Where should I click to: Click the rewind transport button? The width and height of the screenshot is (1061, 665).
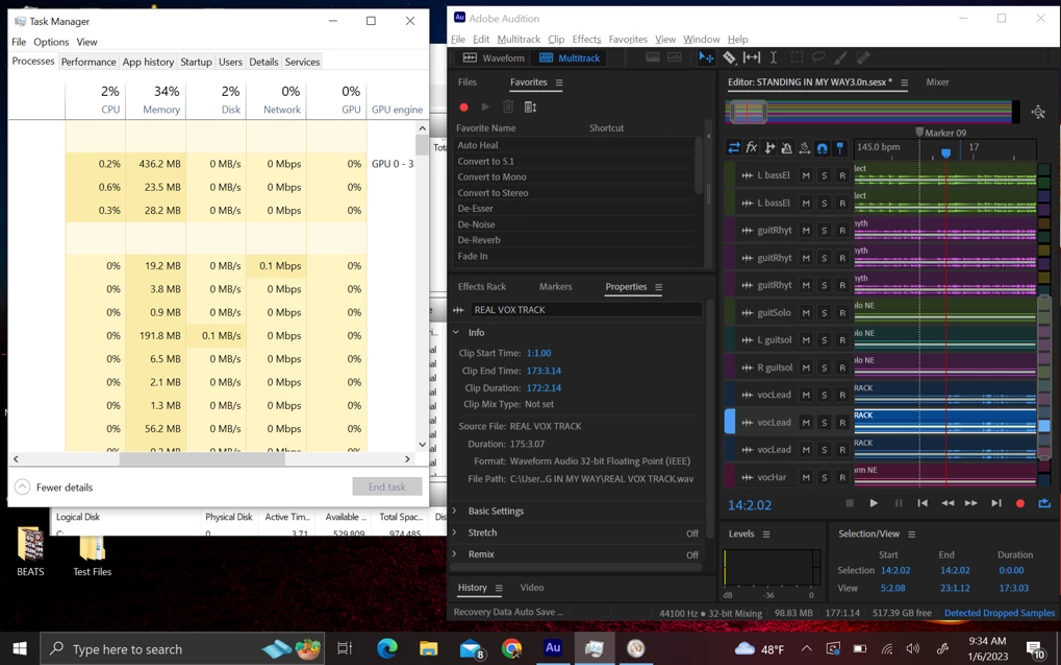(947, 503)
